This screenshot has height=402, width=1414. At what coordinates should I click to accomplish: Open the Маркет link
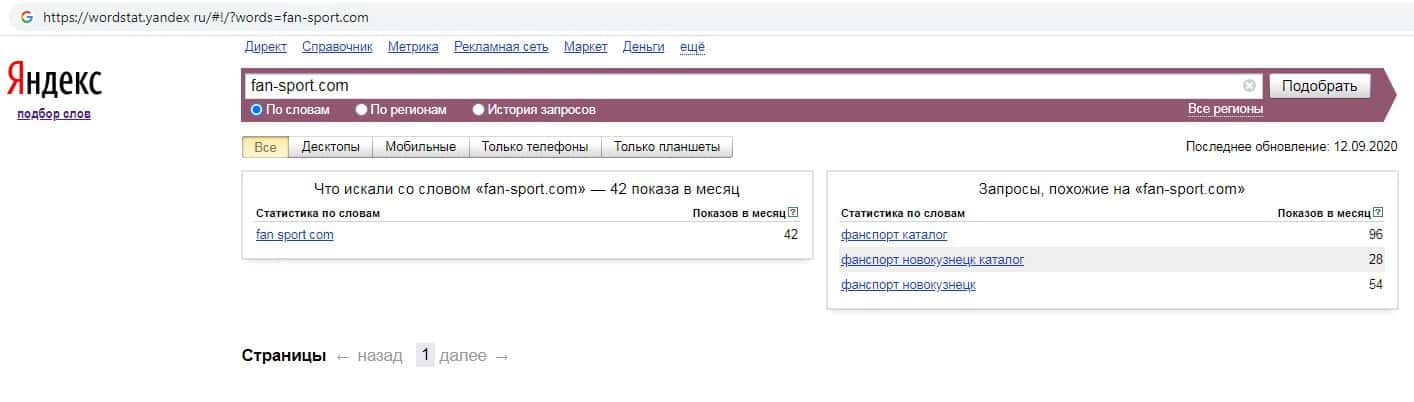click(586, 47)
